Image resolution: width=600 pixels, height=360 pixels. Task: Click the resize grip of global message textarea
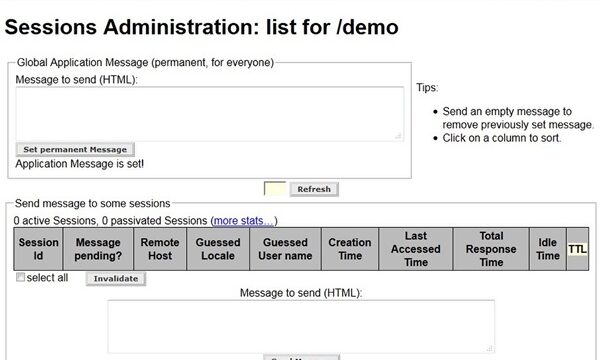[x=398, y=136]
